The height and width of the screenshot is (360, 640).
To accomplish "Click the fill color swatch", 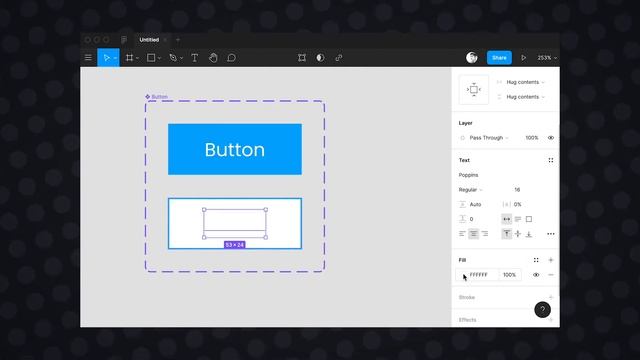I will coord(463,275).
